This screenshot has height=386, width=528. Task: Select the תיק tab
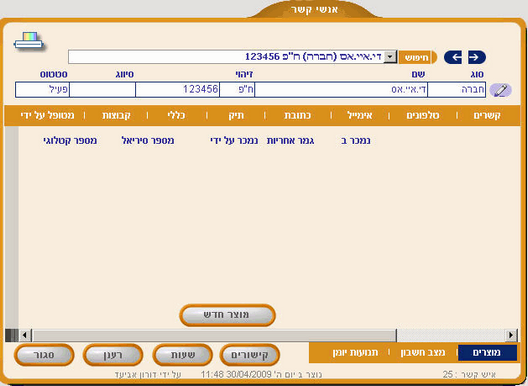(236, 116)
